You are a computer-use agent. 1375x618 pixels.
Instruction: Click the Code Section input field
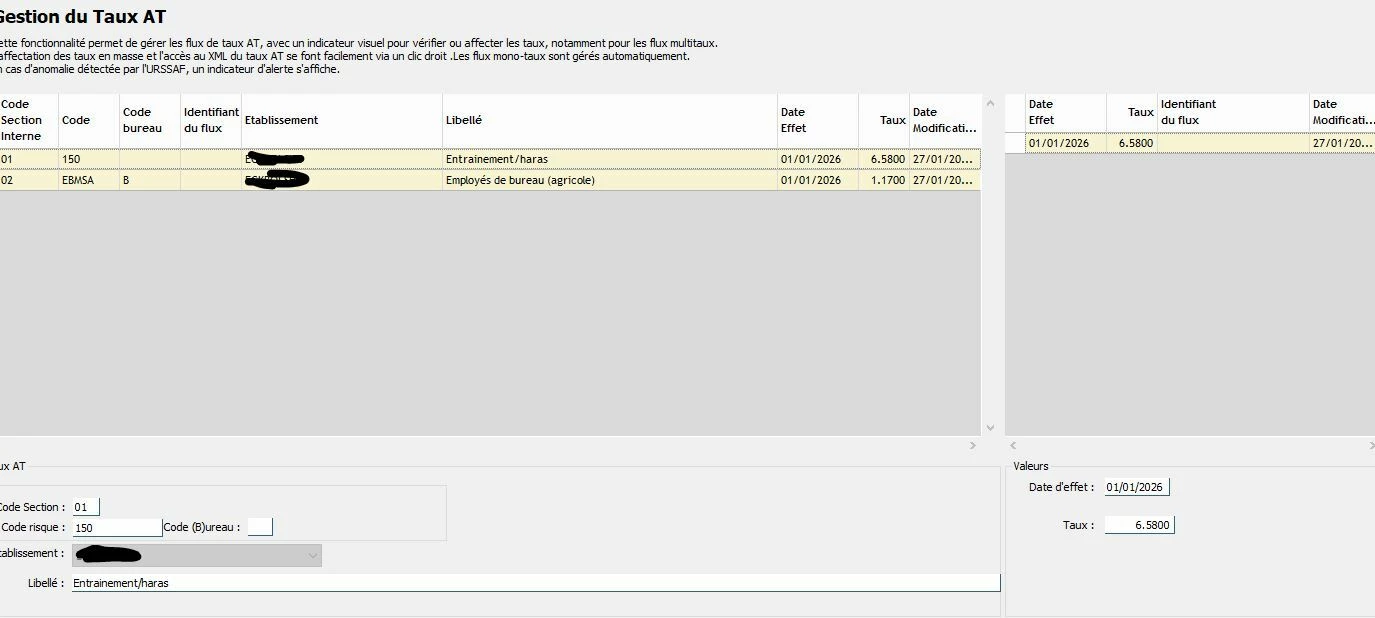[86, 507]
